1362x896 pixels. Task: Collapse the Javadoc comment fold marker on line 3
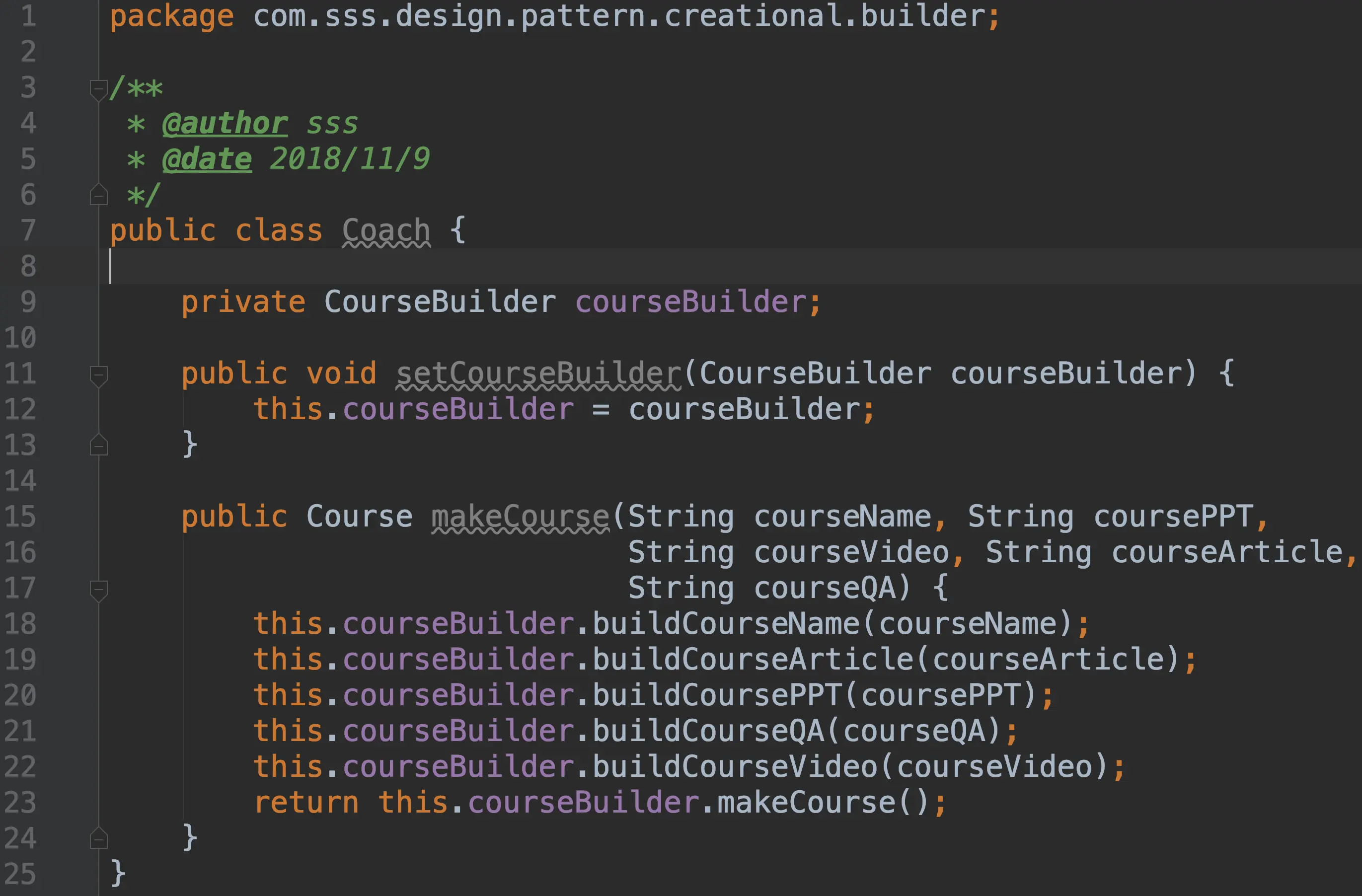[99, 89]
